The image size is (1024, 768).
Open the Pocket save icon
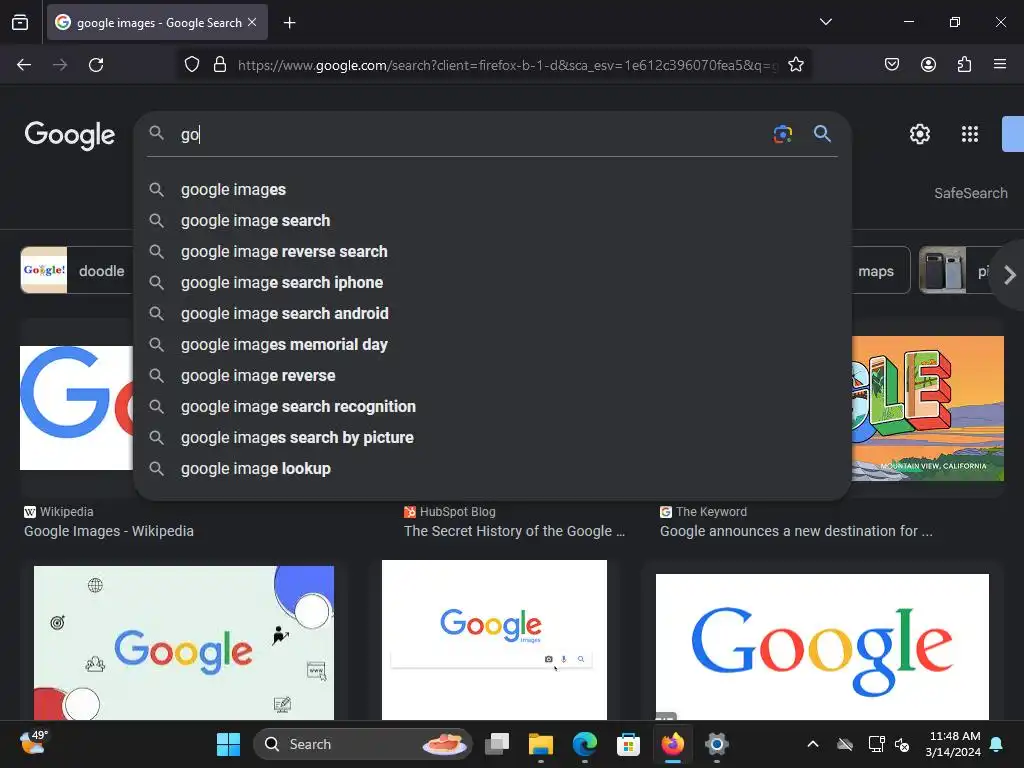892,65
